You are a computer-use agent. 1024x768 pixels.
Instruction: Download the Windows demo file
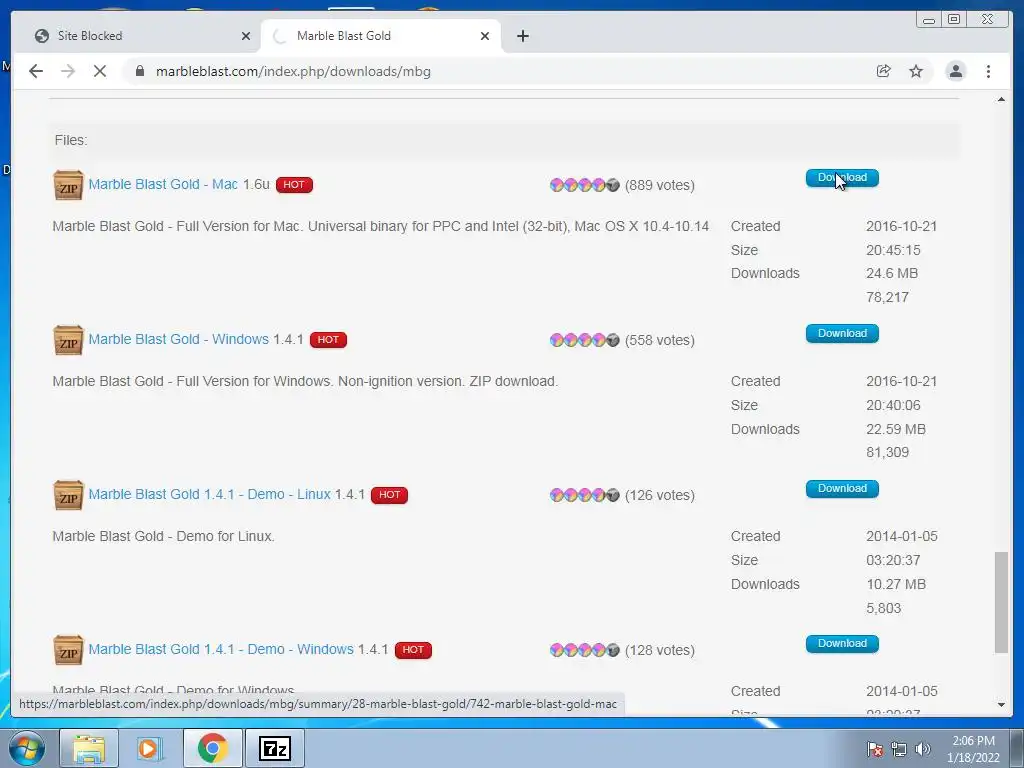click(842, 643)
